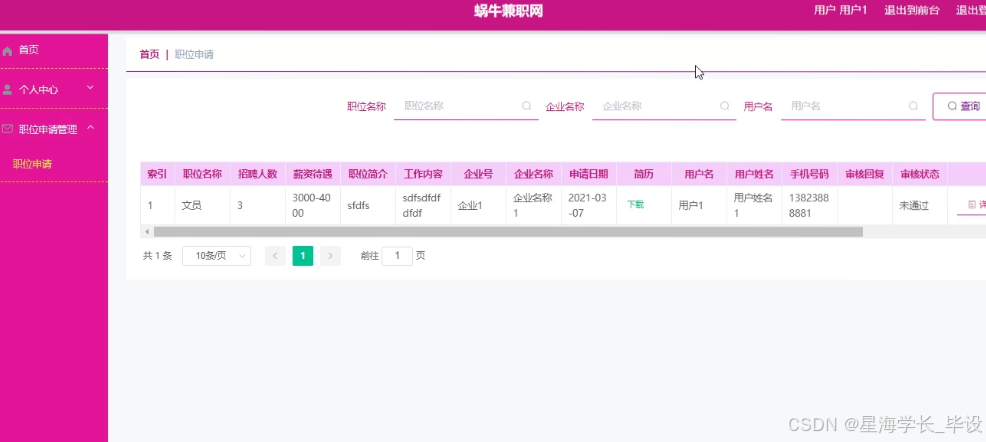
Task: Click the 索引 column header
Action: [157, 174]
